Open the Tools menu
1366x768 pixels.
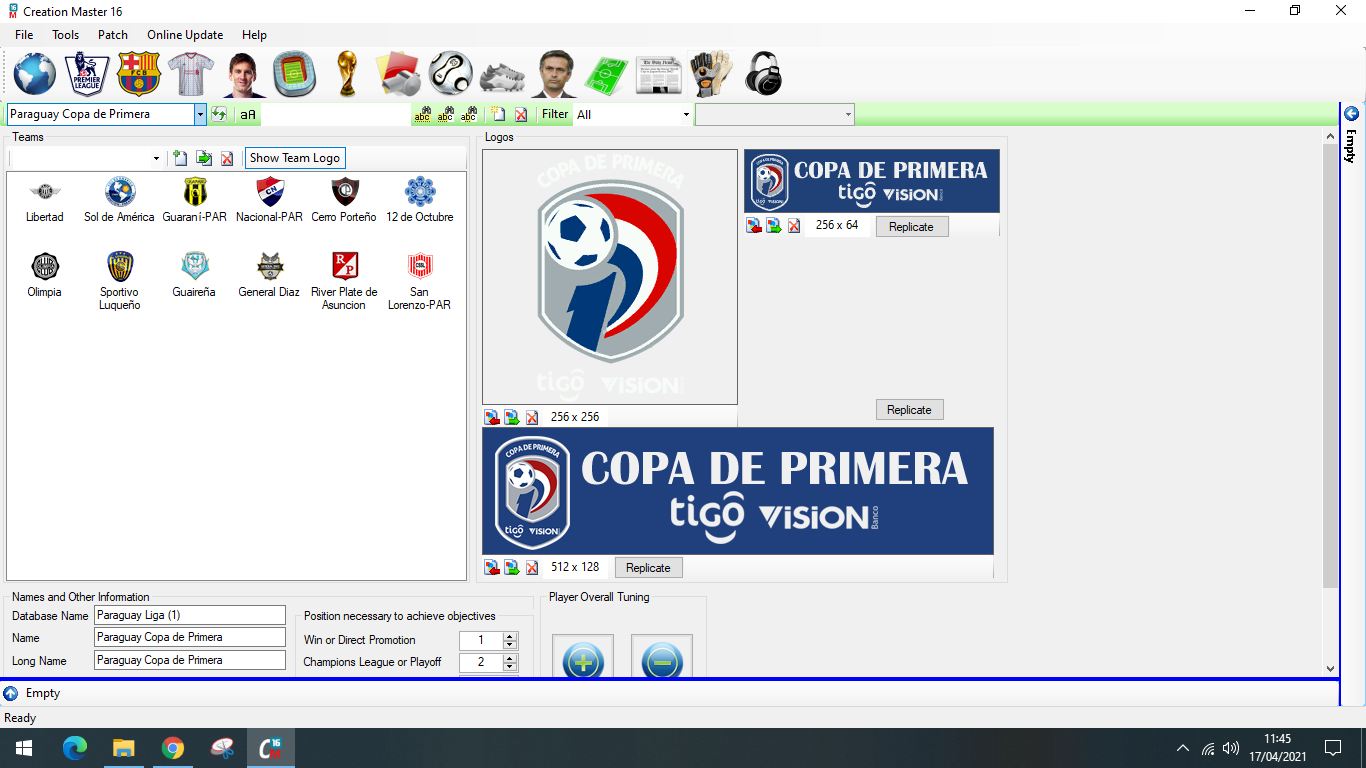66,35
